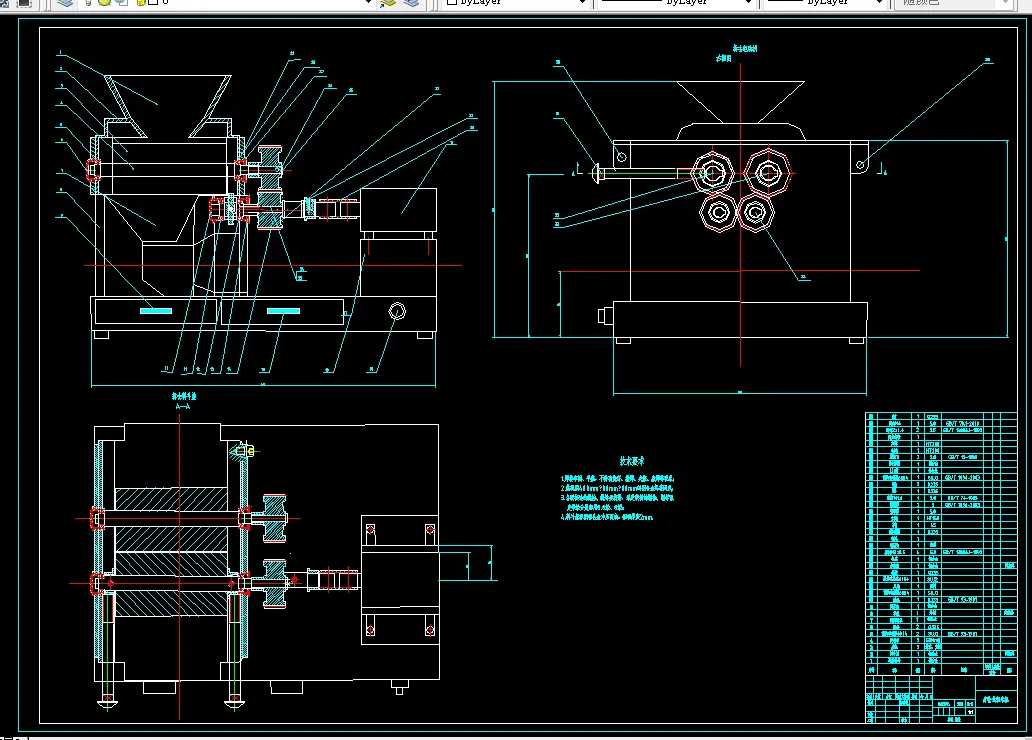Select the 技术要求 heading text
The image size is (1032, 740).
click(x=632, y=462)
